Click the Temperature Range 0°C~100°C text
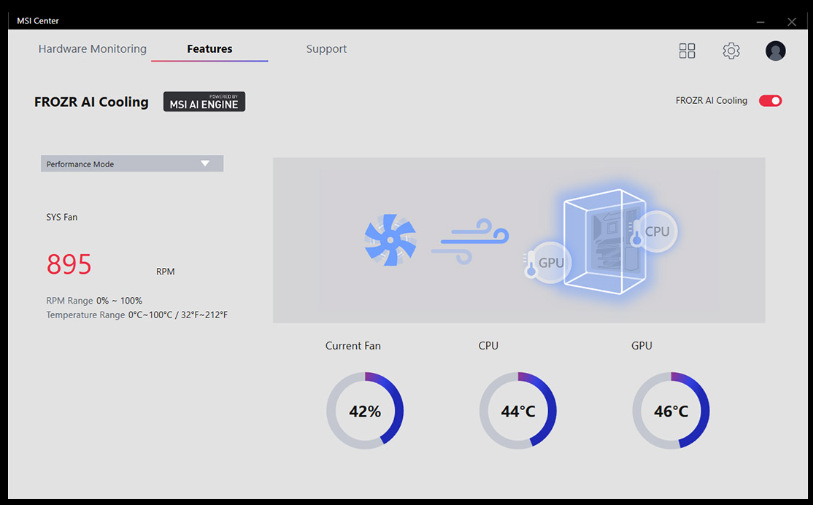Viewport: 813px width, 505px height. point(137,315)
